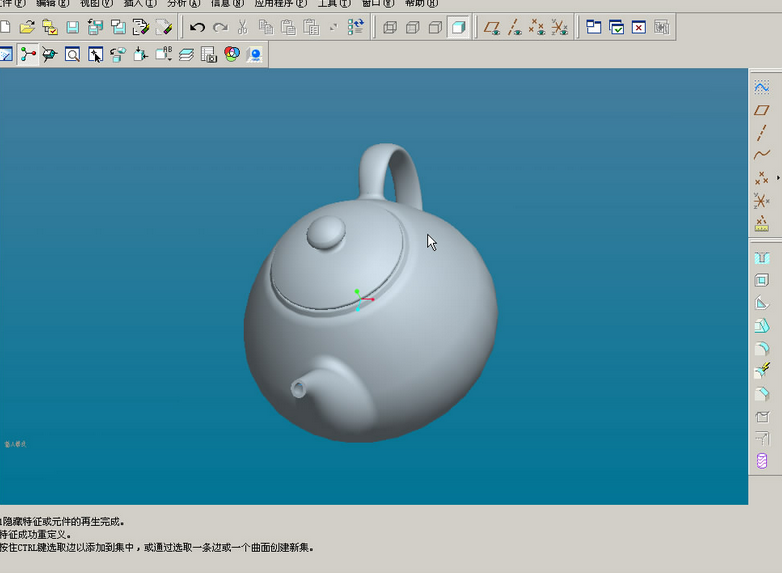Image resolution: width=782 pixels, height=573 pixels.
Task: Toggle datum points visibility
Action: (x=537, y=28)
